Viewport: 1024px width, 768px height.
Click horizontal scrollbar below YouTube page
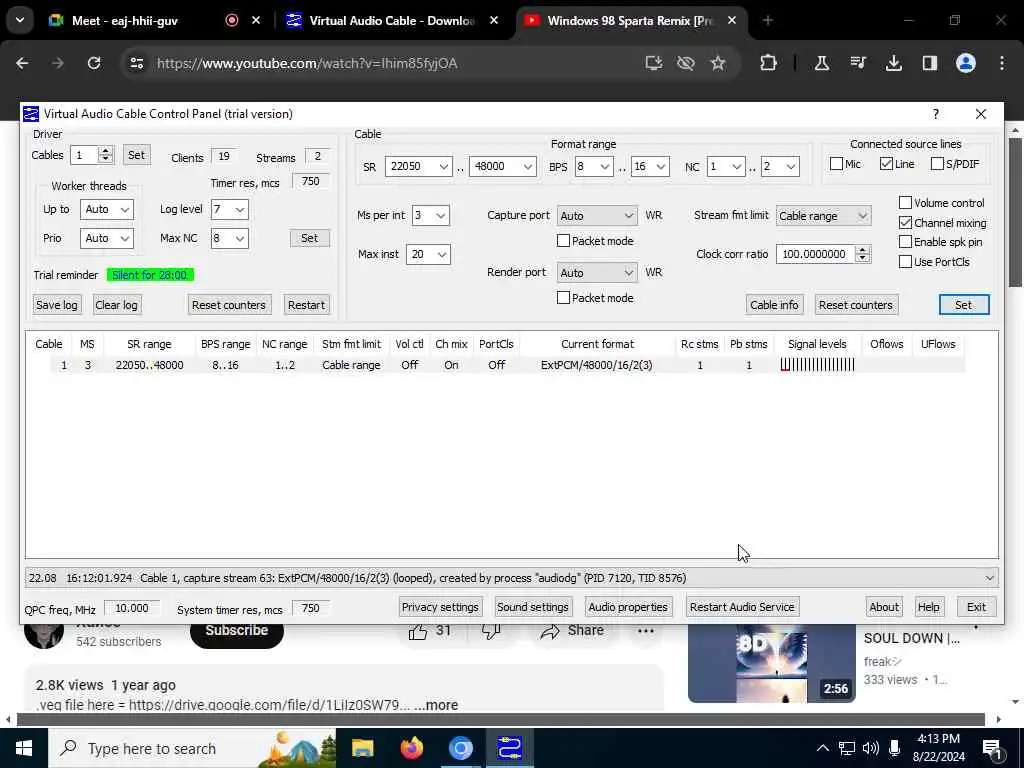[501, 719]
